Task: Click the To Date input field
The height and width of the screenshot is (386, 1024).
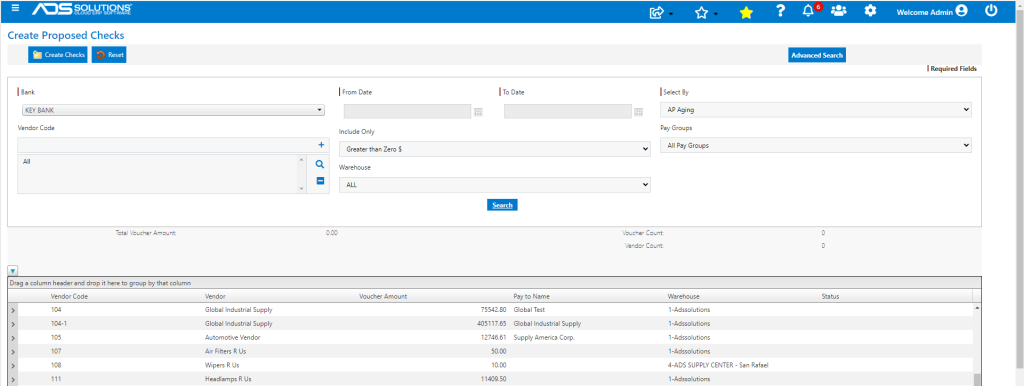Action: (568, 112)
